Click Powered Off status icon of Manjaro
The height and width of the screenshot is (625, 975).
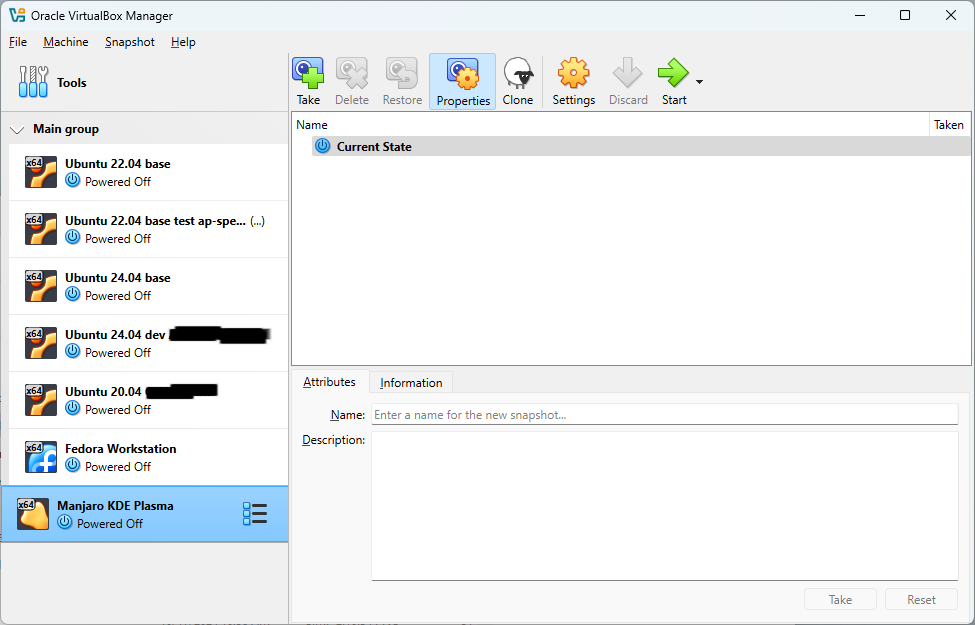(x=65, y=522)
